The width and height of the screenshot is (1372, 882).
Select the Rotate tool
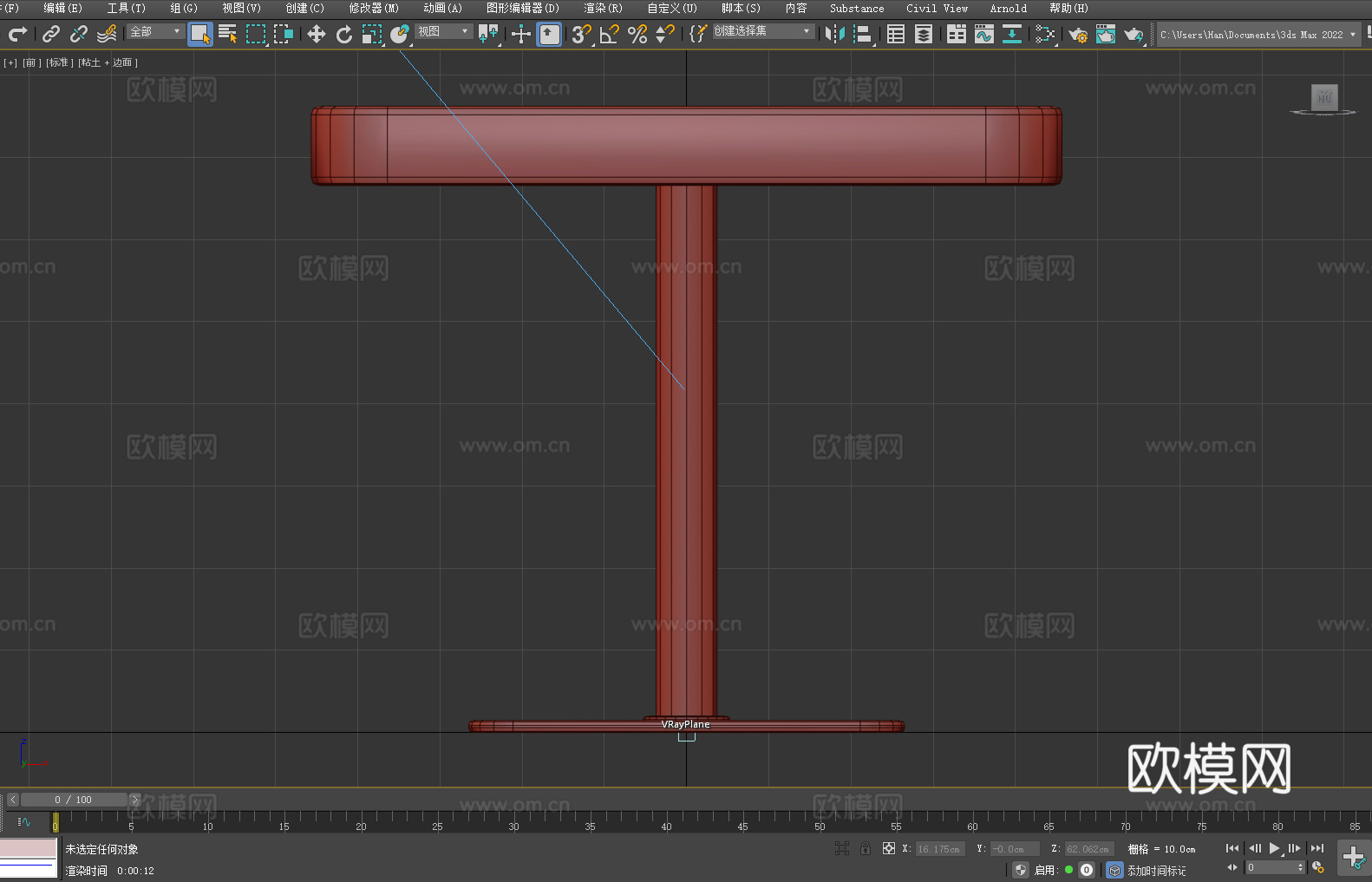(343, 34)
